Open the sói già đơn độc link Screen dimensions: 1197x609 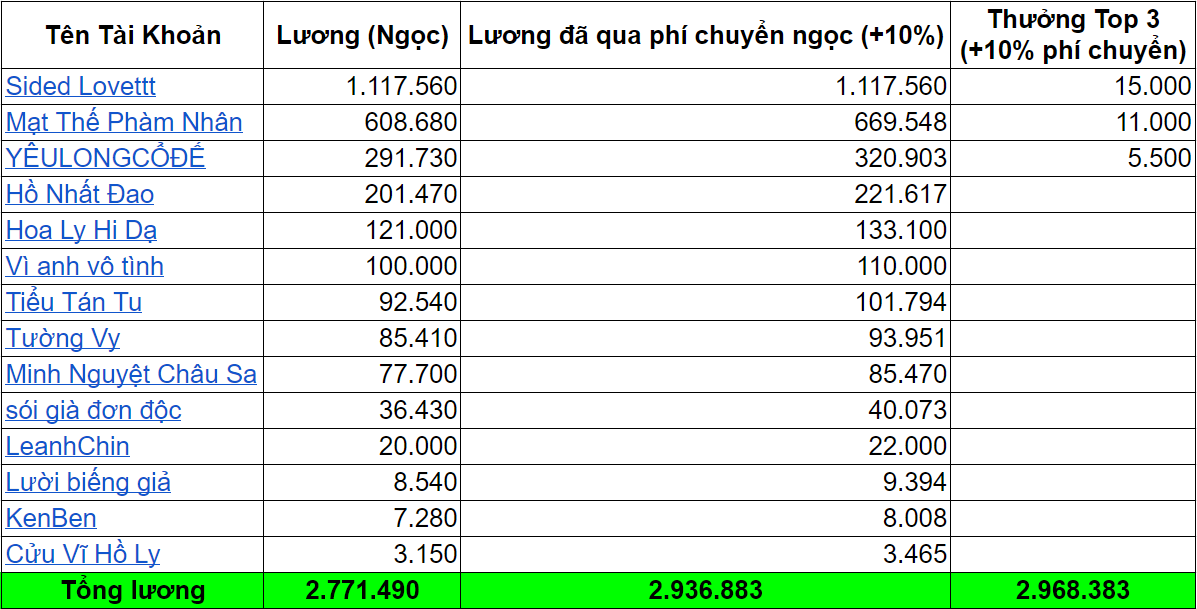[x=90, y=410]
